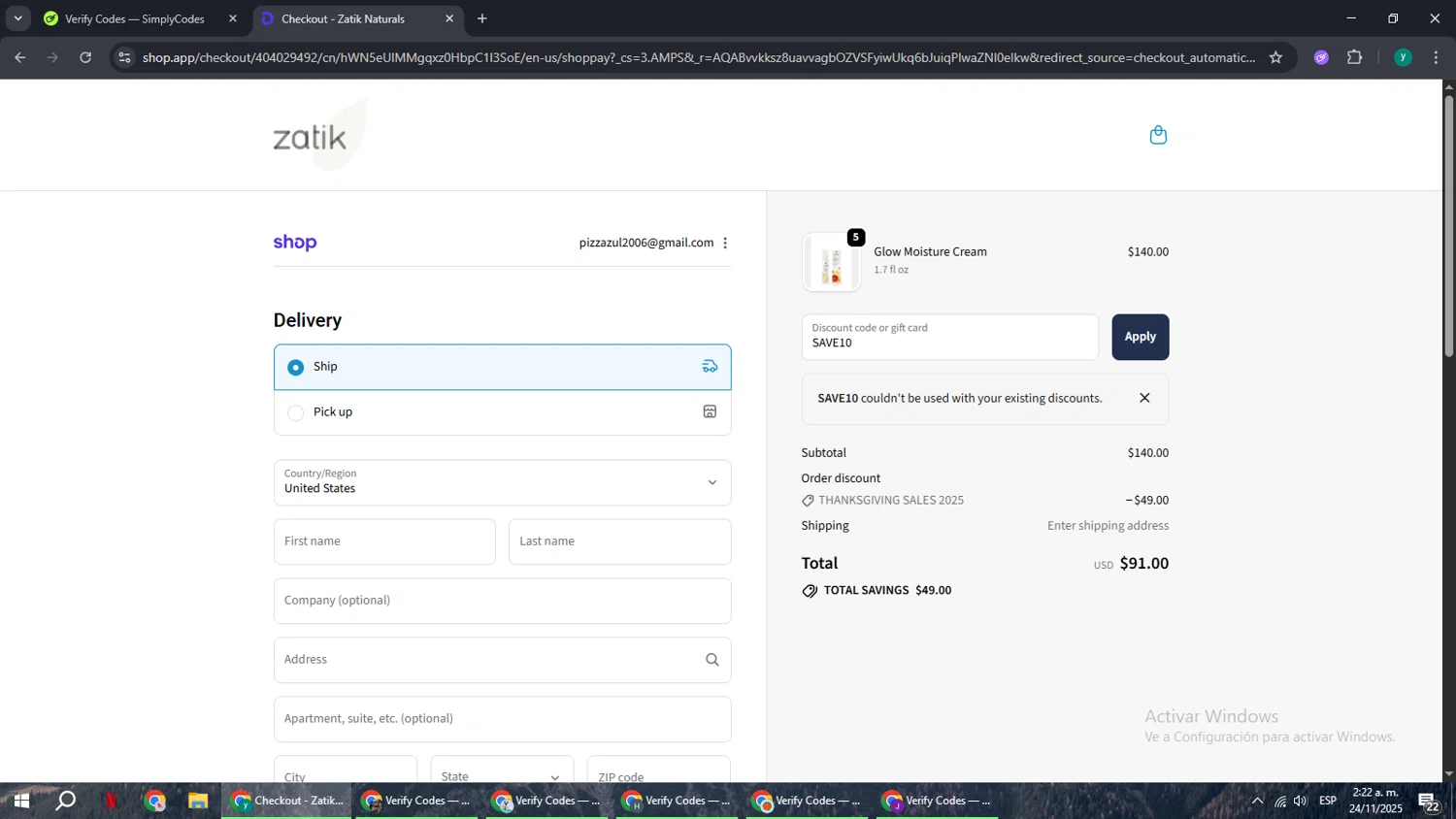Click the Thanksgiving Sales discount tag icon
The width and height of the screenshot is (1456, 819).
point(808,501)
